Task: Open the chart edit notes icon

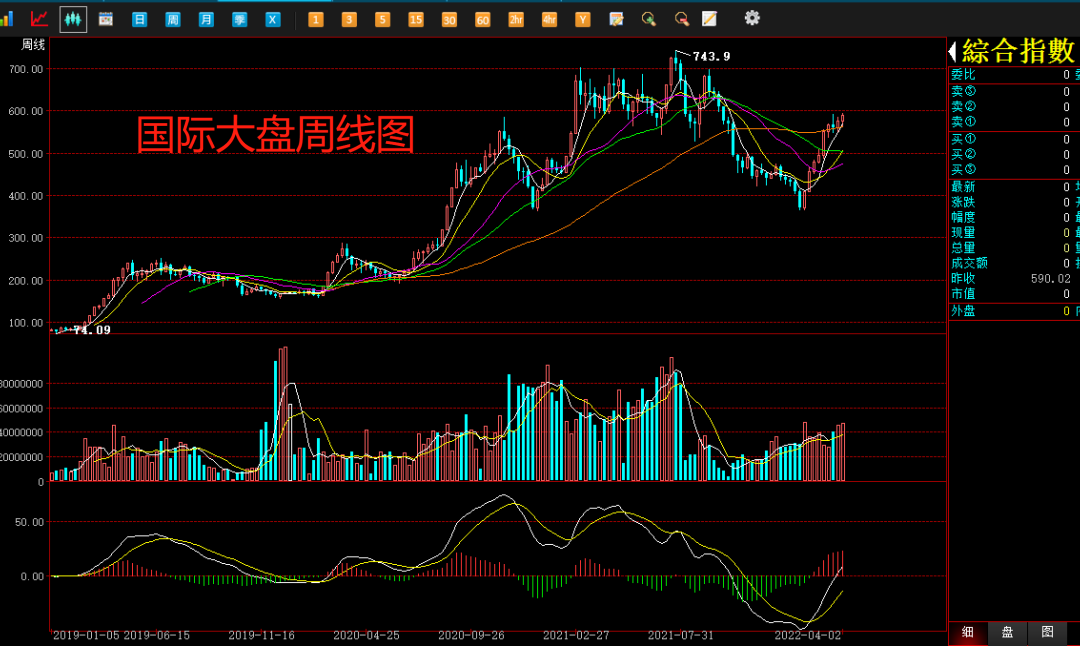Action: tap(616, 19)
